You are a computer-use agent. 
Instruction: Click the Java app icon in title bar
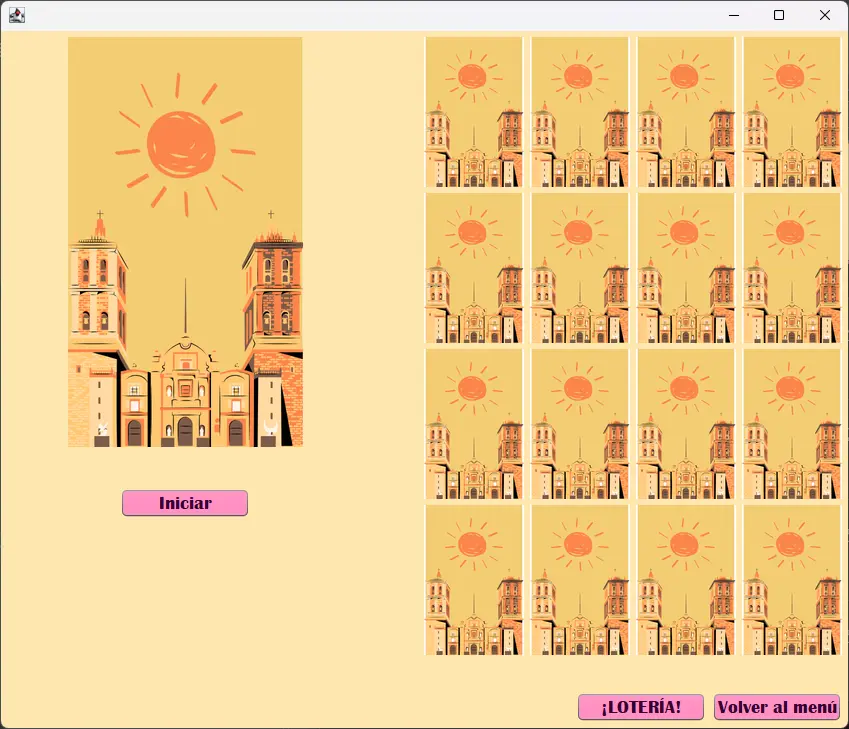(x=17, y=15)
